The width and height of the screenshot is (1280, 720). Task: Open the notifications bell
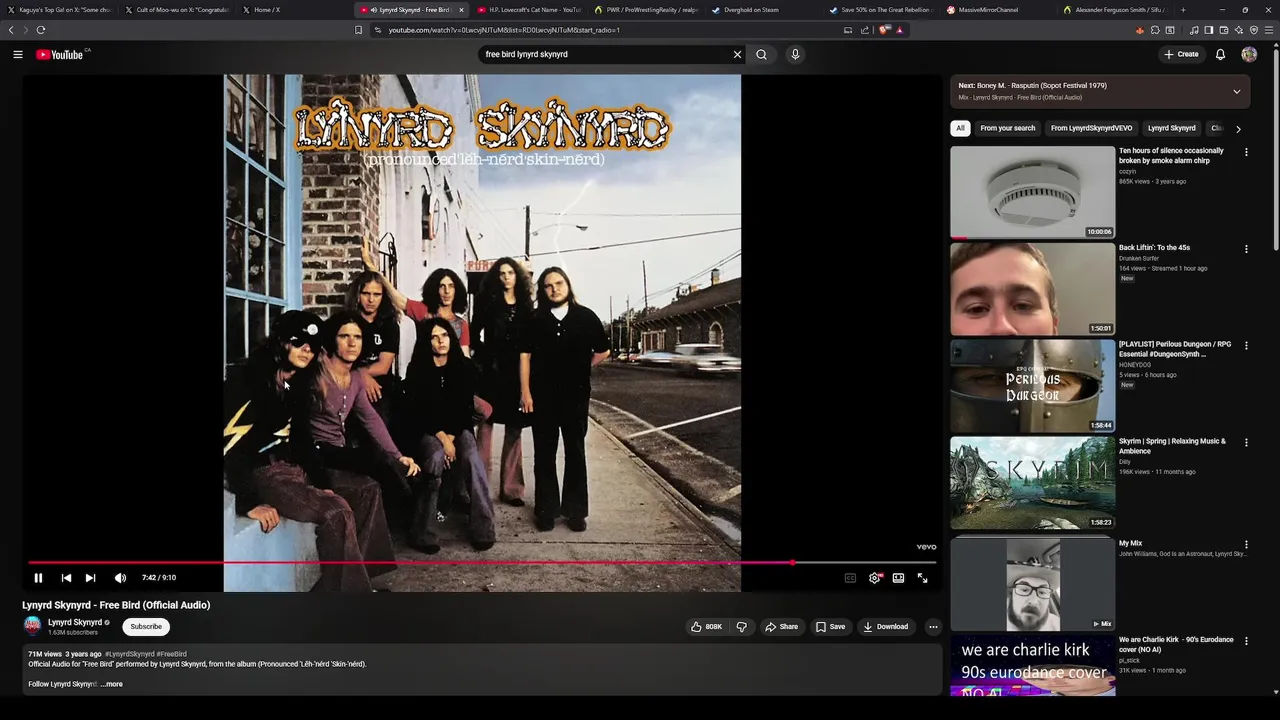pyautogui.click(x=1220, y=54)
